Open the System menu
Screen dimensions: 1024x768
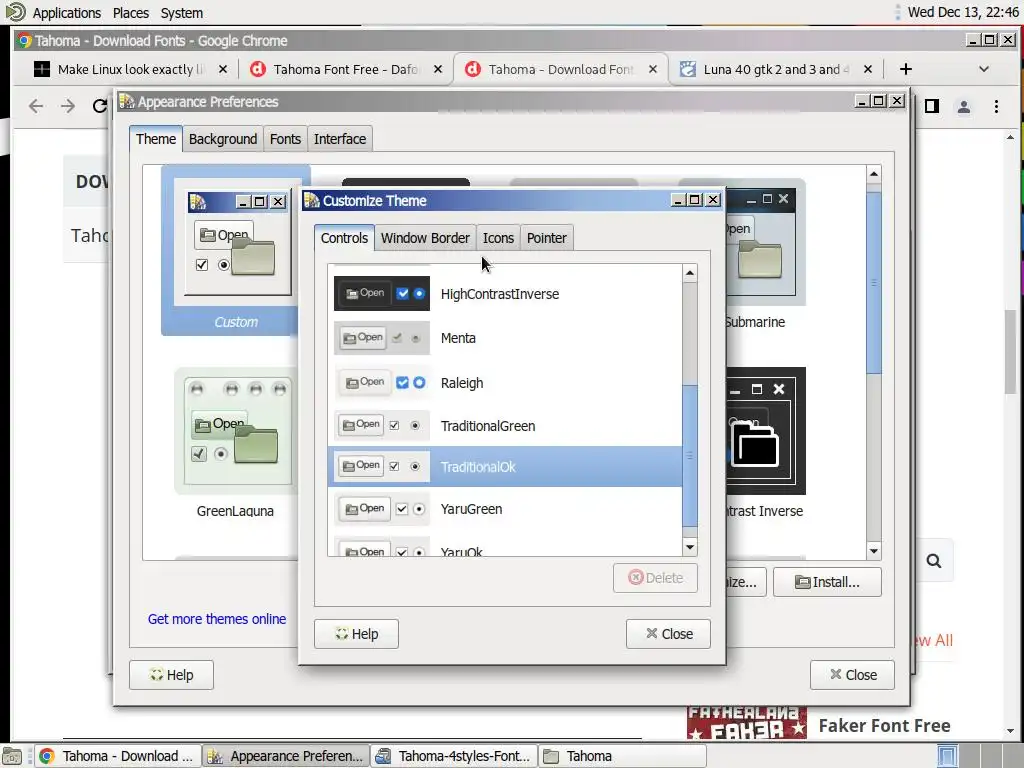[x=182, y=13]
